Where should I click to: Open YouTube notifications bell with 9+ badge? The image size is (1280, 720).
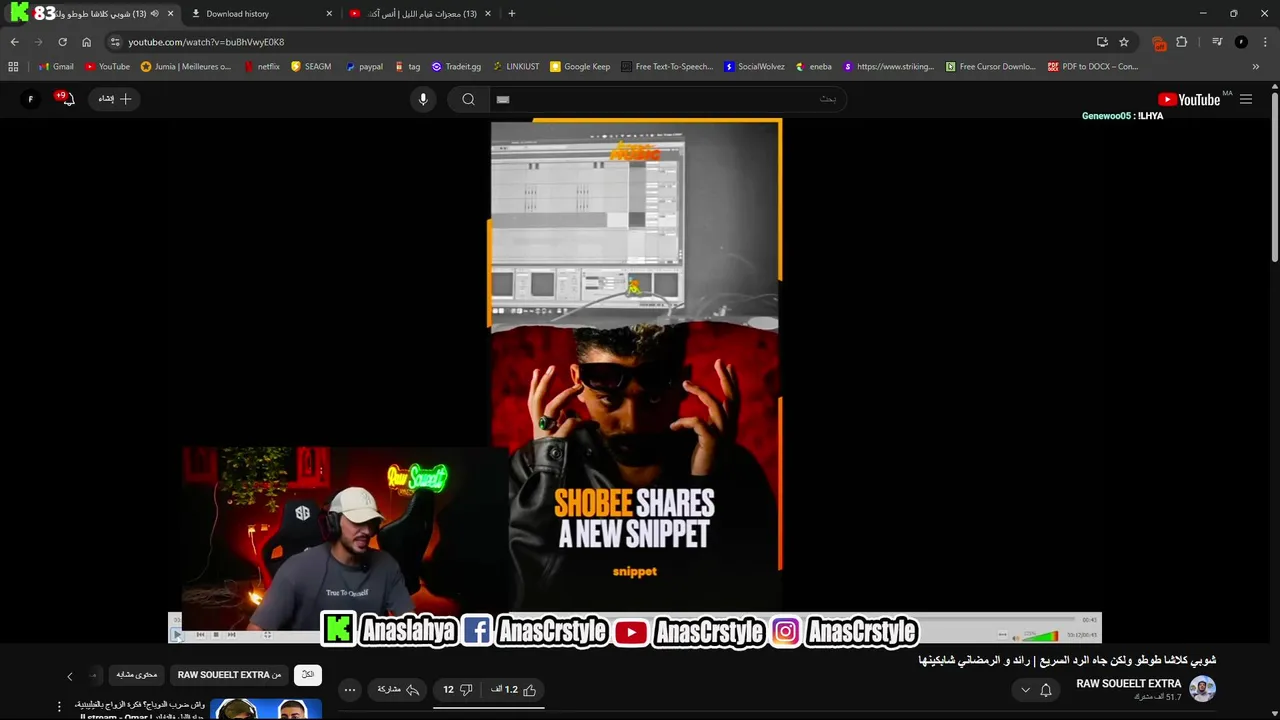[66, 98]
